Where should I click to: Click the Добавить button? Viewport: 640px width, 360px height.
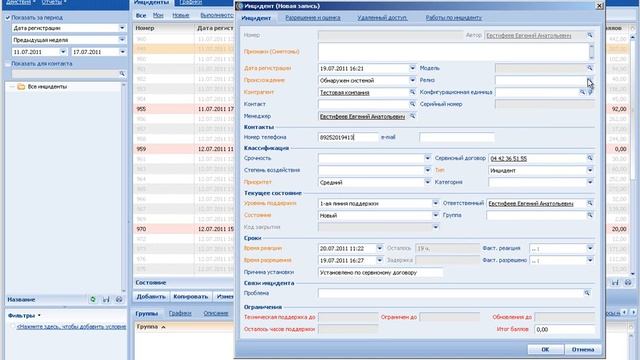tap(151, 297)
